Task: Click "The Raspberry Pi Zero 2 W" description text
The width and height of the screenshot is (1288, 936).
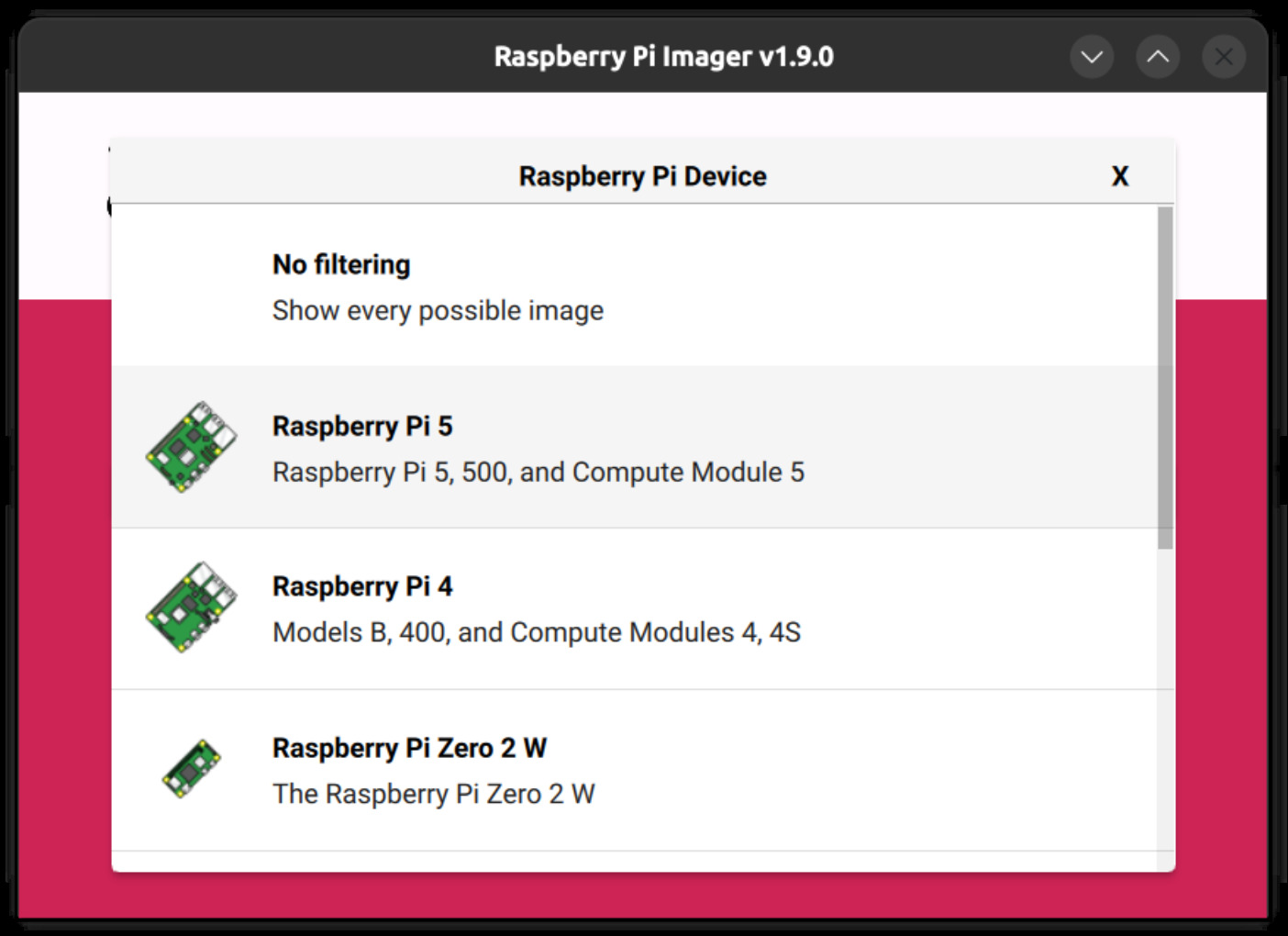Action: pos(433,795)
